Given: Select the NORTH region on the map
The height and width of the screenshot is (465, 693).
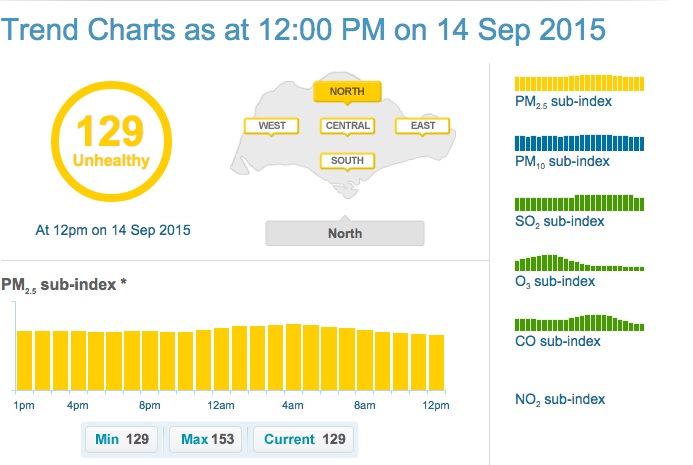Looking at the screenshot, I should click(347, 92).
